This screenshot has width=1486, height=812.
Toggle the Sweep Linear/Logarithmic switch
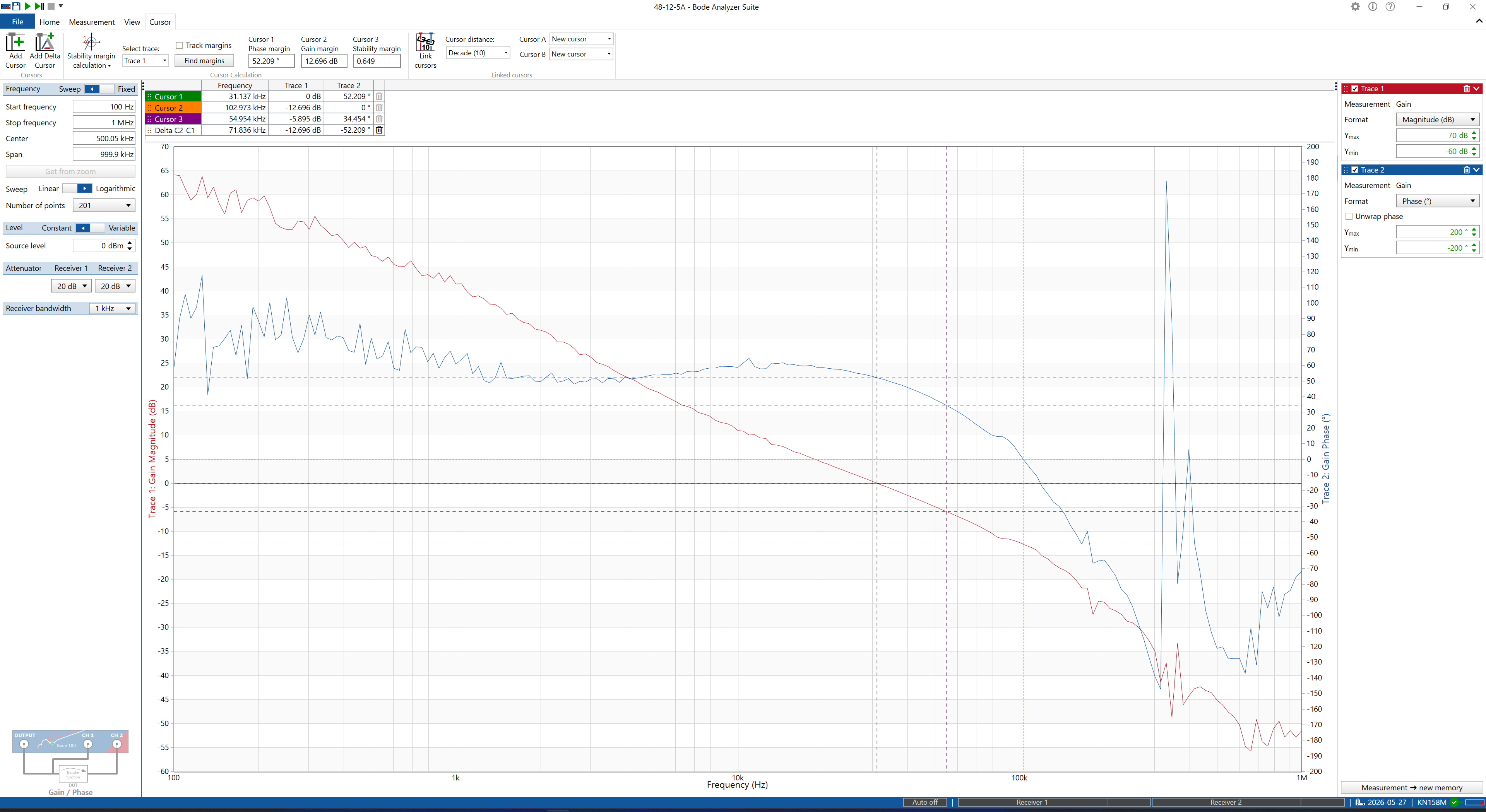pos(77,188)
